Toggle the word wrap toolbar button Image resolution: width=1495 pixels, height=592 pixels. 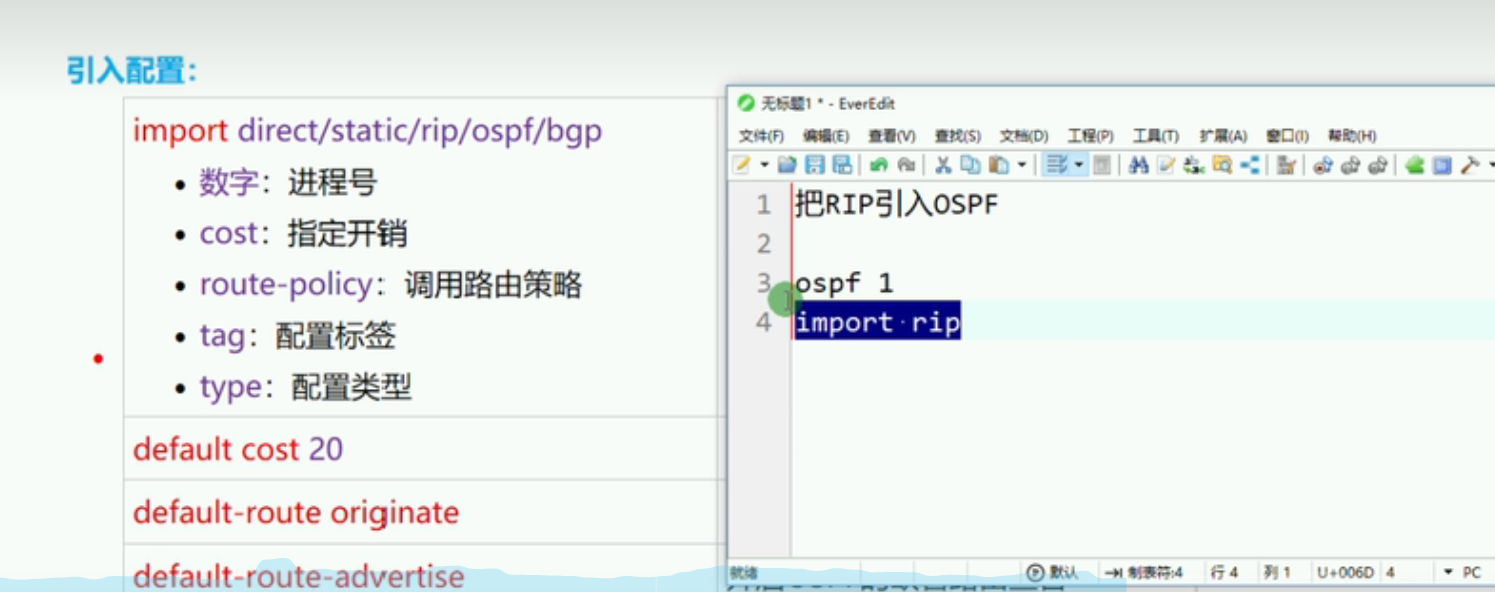pos(1055,165)
